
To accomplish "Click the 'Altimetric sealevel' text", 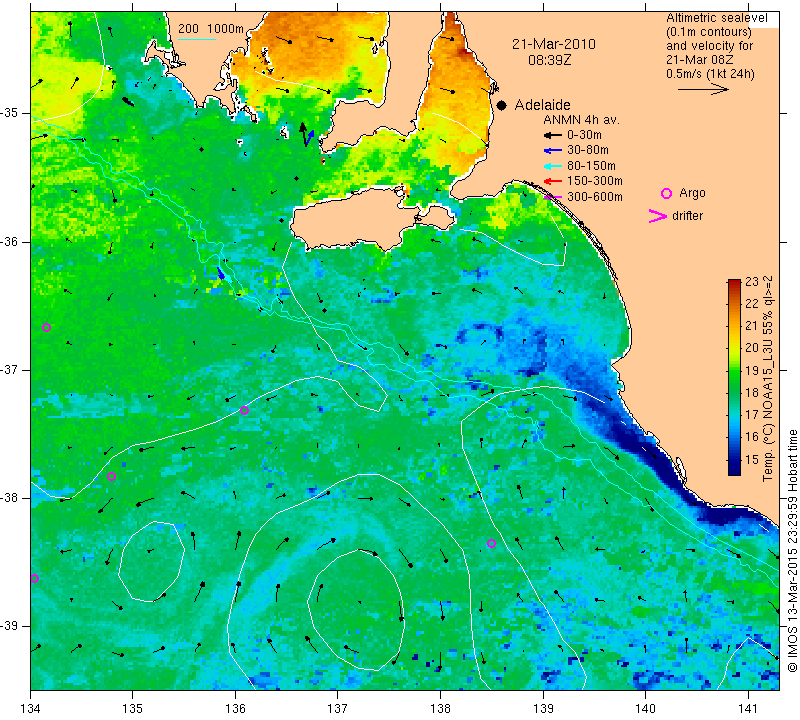I will point(716,18).
